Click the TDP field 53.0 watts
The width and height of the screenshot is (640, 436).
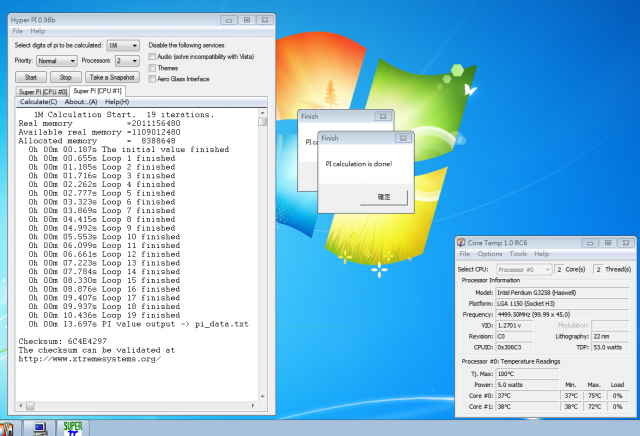coord(610,347)
